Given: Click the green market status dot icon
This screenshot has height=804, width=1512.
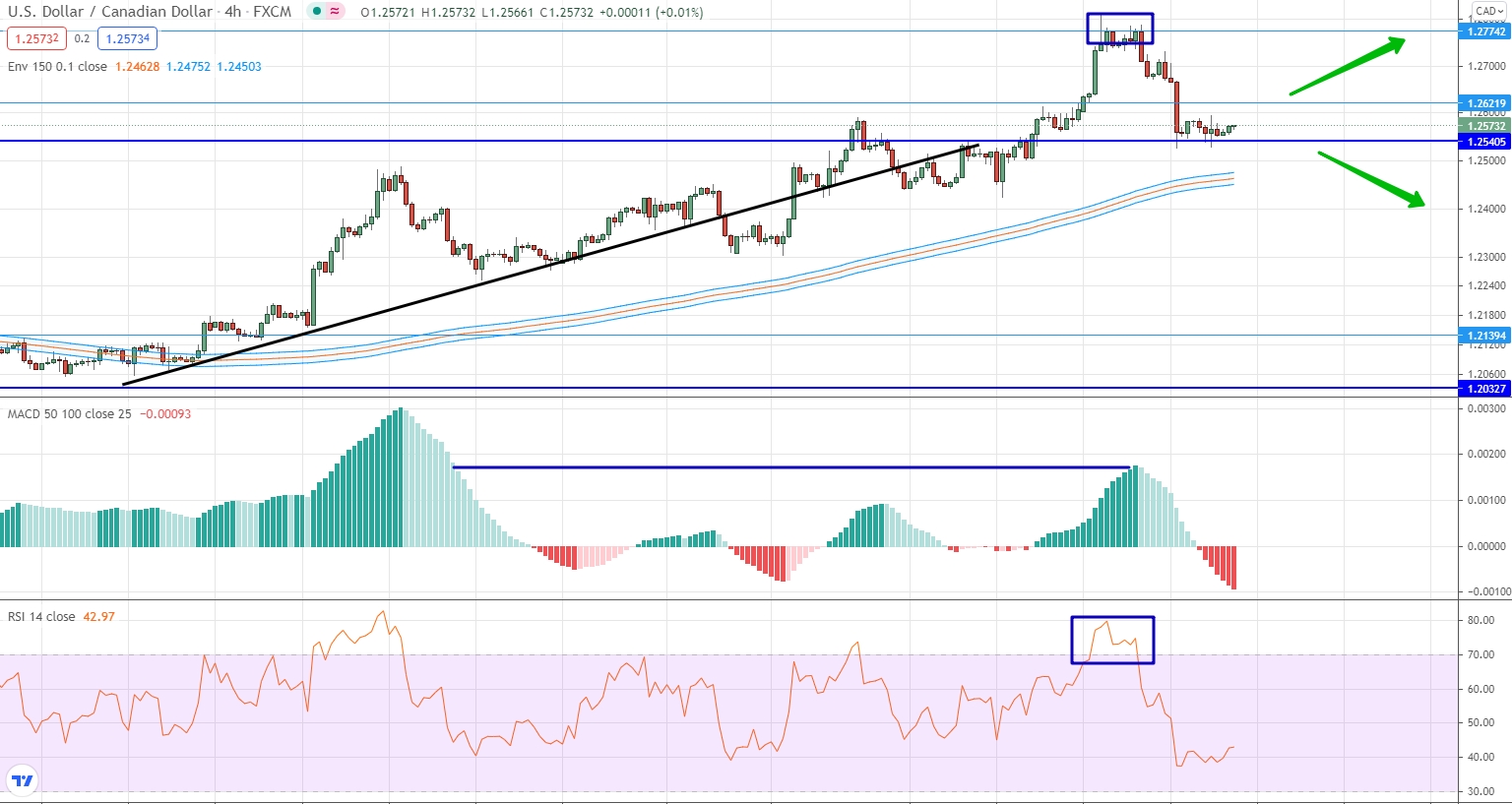Looking at the screenshot, I should pos(316,12).
